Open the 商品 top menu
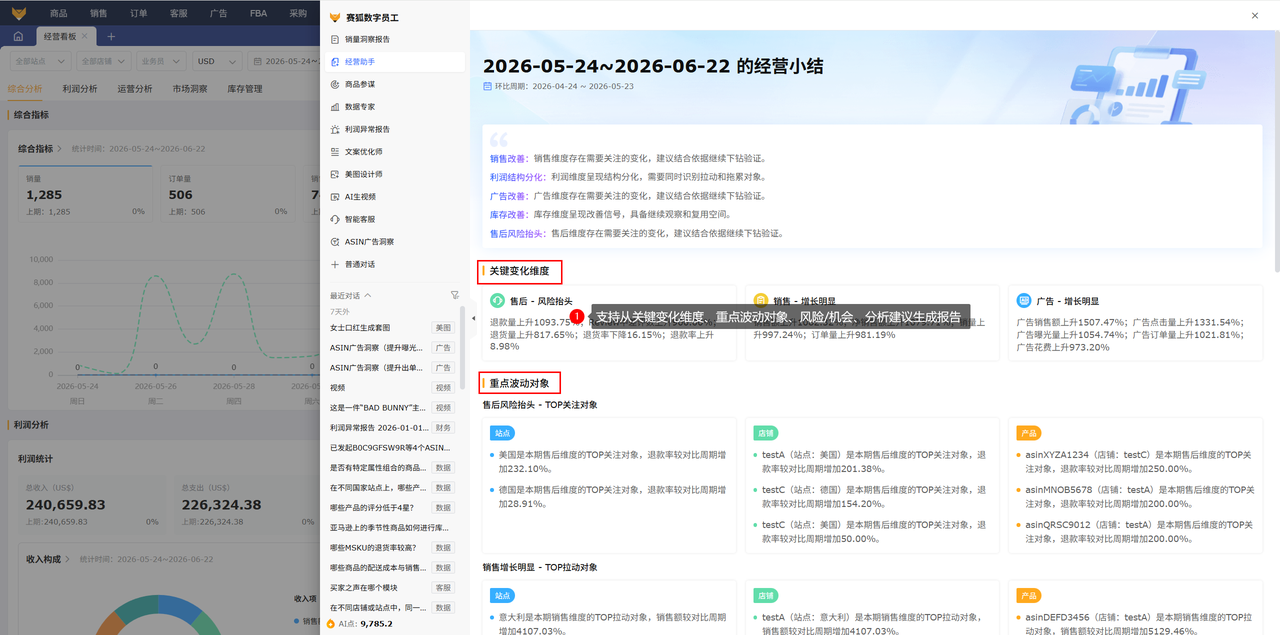 pyautogui.click(x=59, y=14)
